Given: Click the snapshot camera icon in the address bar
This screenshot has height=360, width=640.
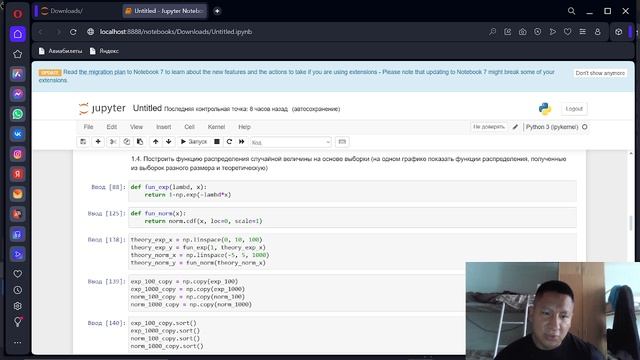Looking at the screenshot, I should (x=522, y=32).
